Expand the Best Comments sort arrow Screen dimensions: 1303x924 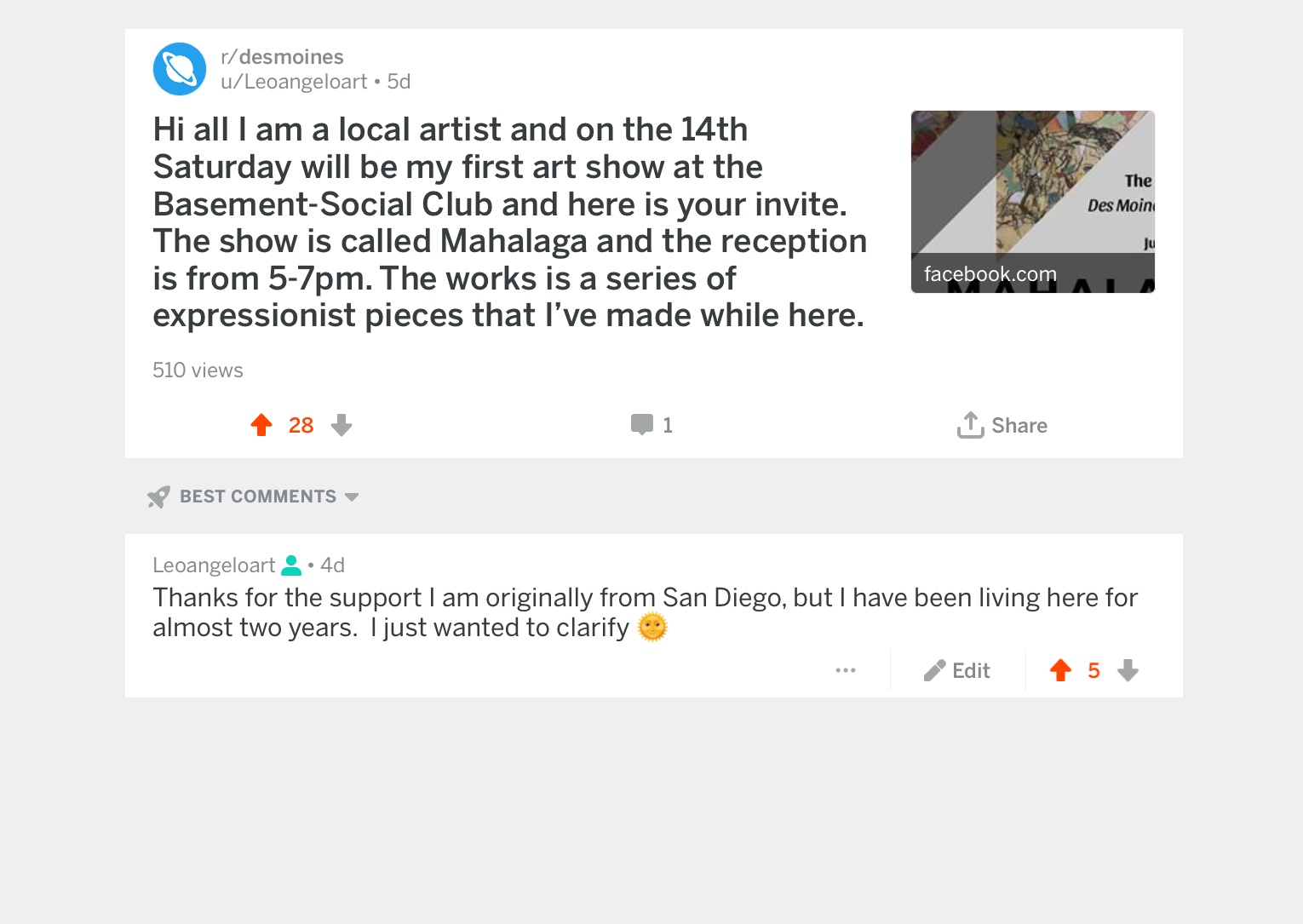[352, 496]
